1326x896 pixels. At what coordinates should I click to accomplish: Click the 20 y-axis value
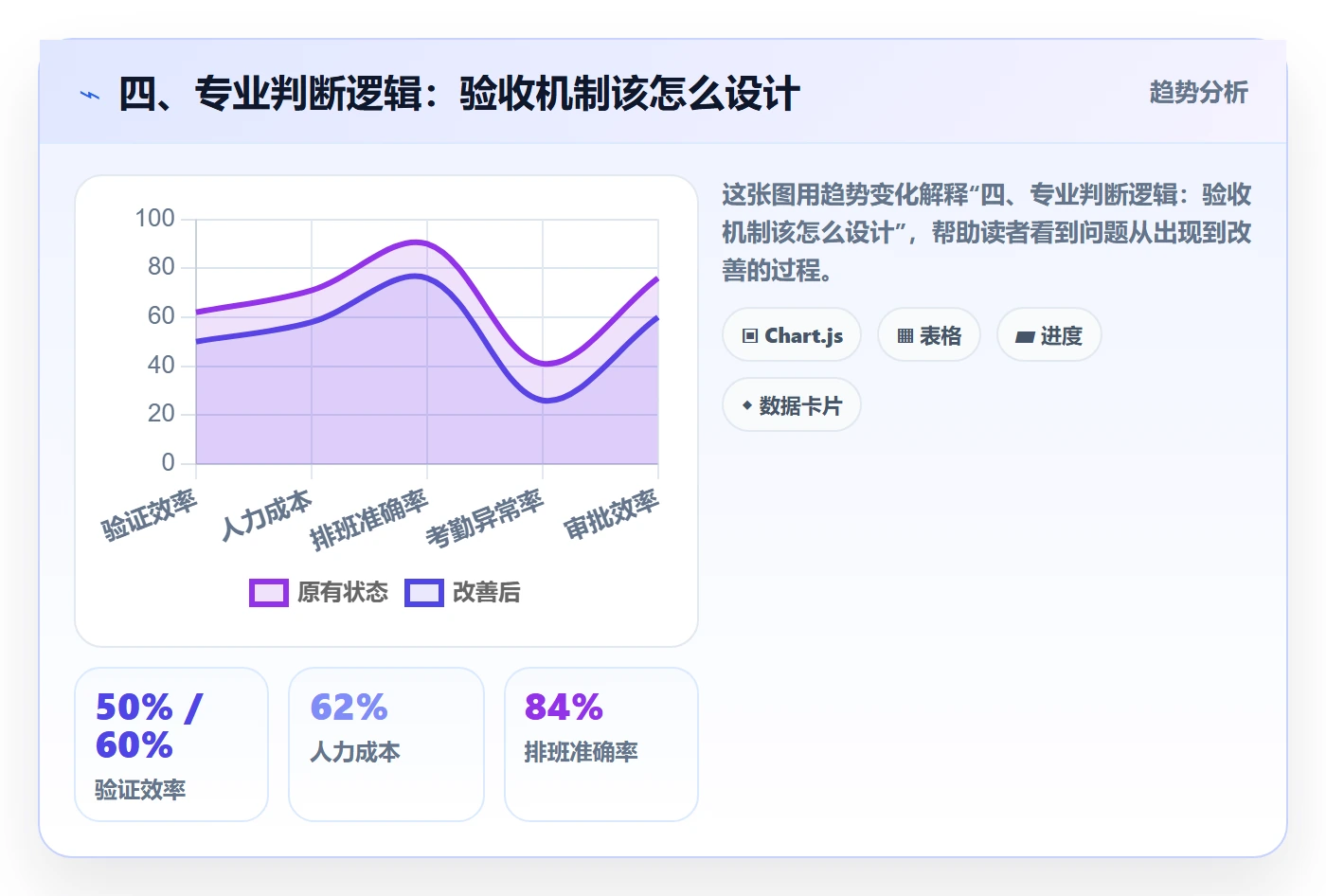pos(161,414)
